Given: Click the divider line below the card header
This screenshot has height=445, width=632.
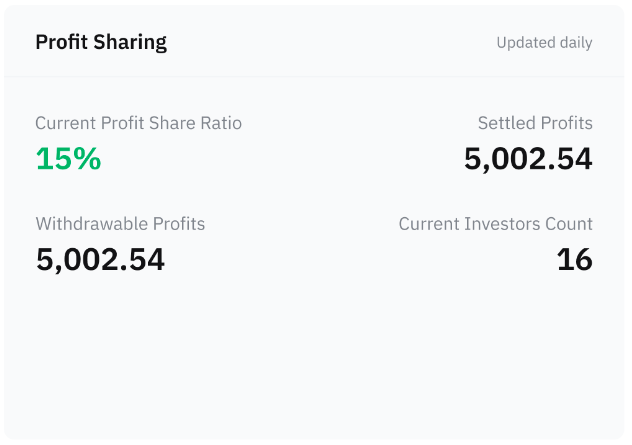Looking at the screenshot, I should pos(316,77).
